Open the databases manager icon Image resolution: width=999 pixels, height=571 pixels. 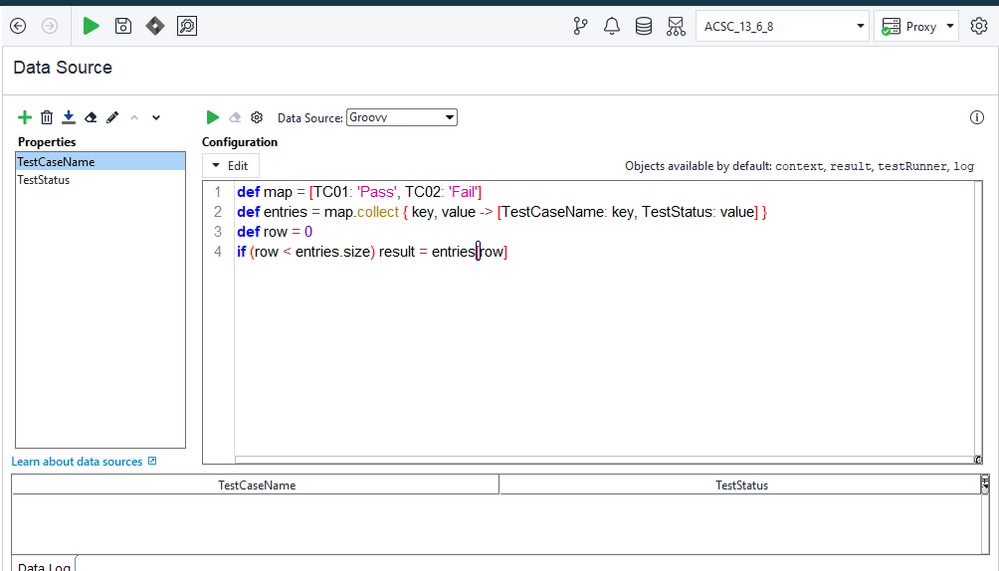point(644,27)
